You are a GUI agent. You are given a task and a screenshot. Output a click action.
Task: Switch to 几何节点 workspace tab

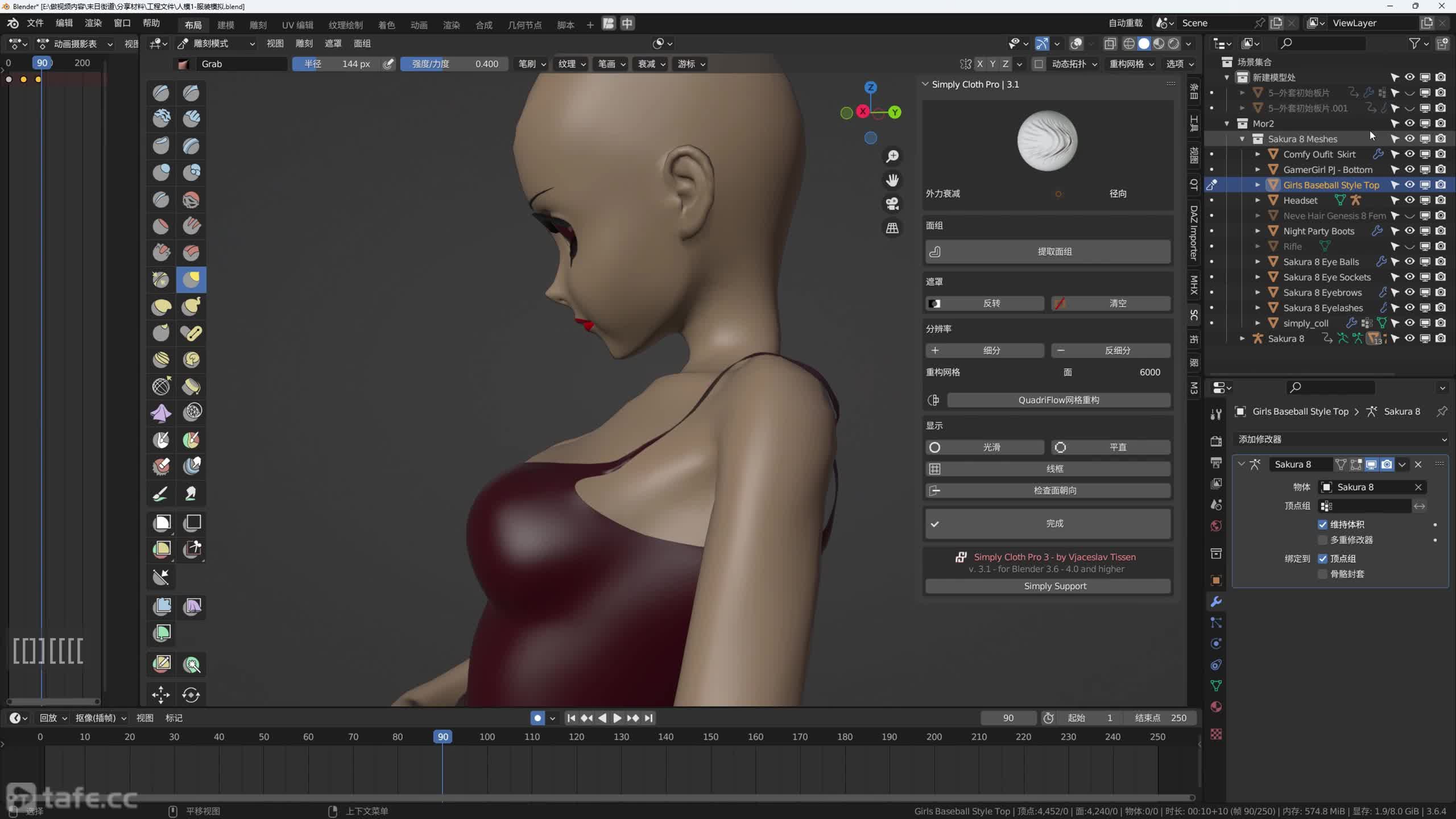click(524, 24)
